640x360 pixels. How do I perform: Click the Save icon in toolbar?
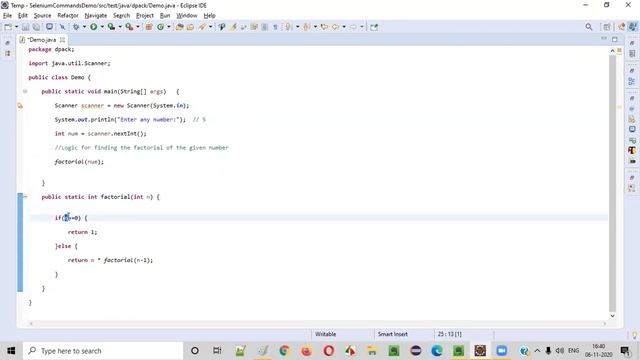click(x=25, y=27)
